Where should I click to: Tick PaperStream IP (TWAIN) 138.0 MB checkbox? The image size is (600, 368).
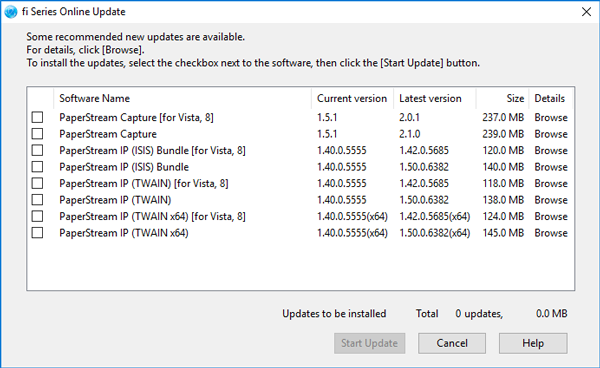(x=37, y=200)
